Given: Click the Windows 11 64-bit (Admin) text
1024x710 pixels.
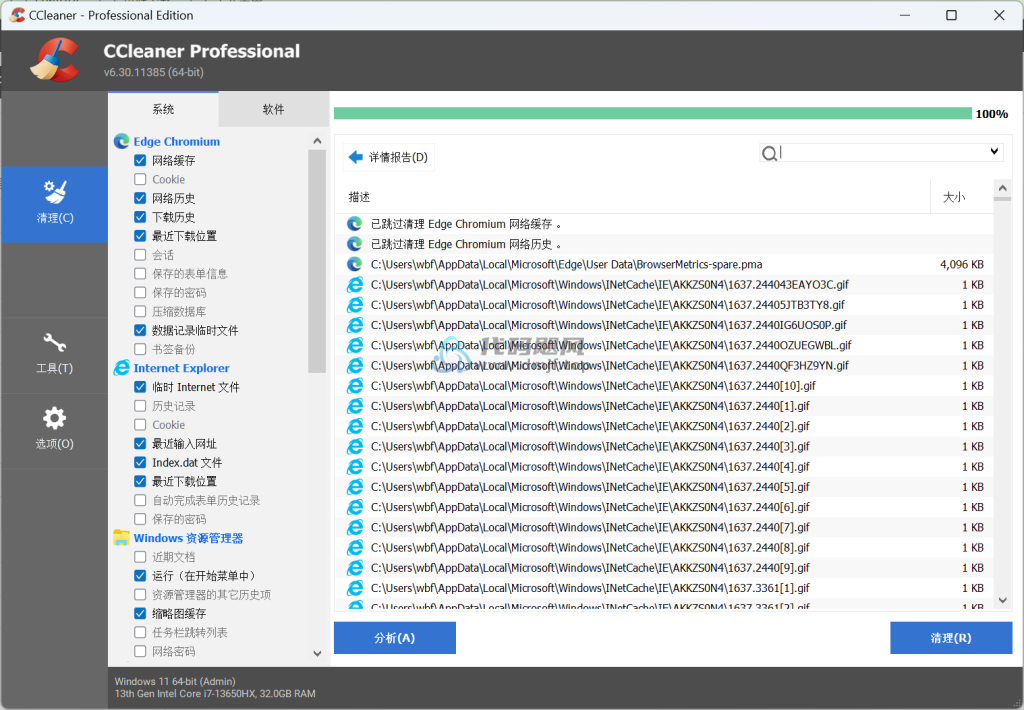Looking at the screenshot, I should click(175, 681).
